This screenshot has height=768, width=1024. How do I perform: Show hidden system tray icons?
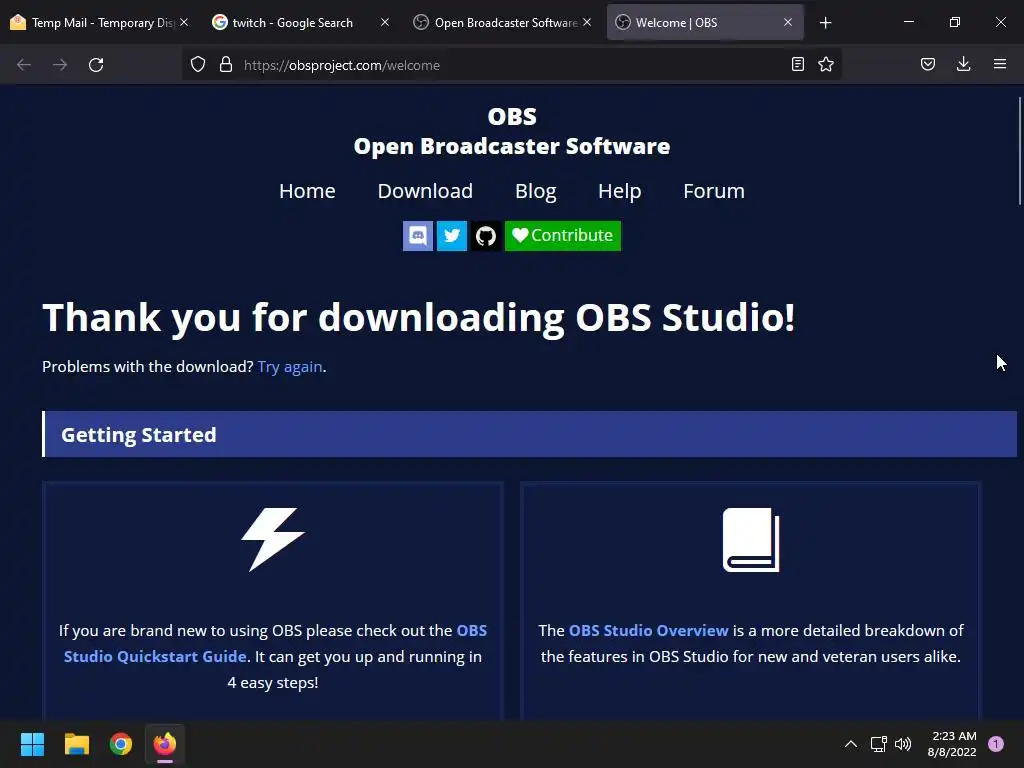(x=850, y=744)
